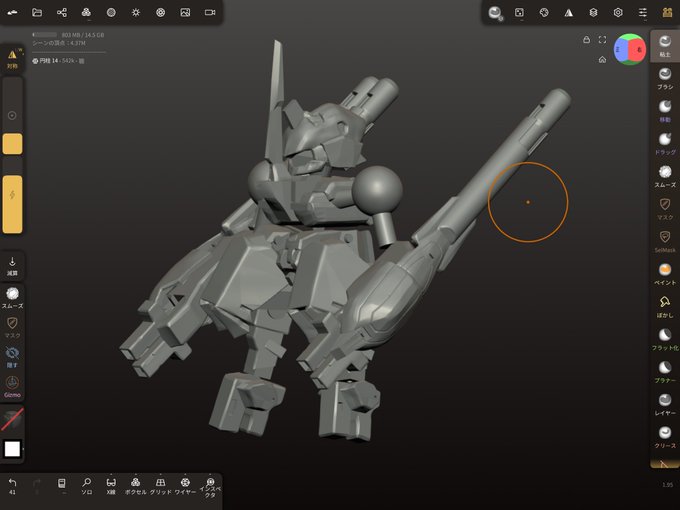Undo the last action (41)
680x510 pixels.
12,486
